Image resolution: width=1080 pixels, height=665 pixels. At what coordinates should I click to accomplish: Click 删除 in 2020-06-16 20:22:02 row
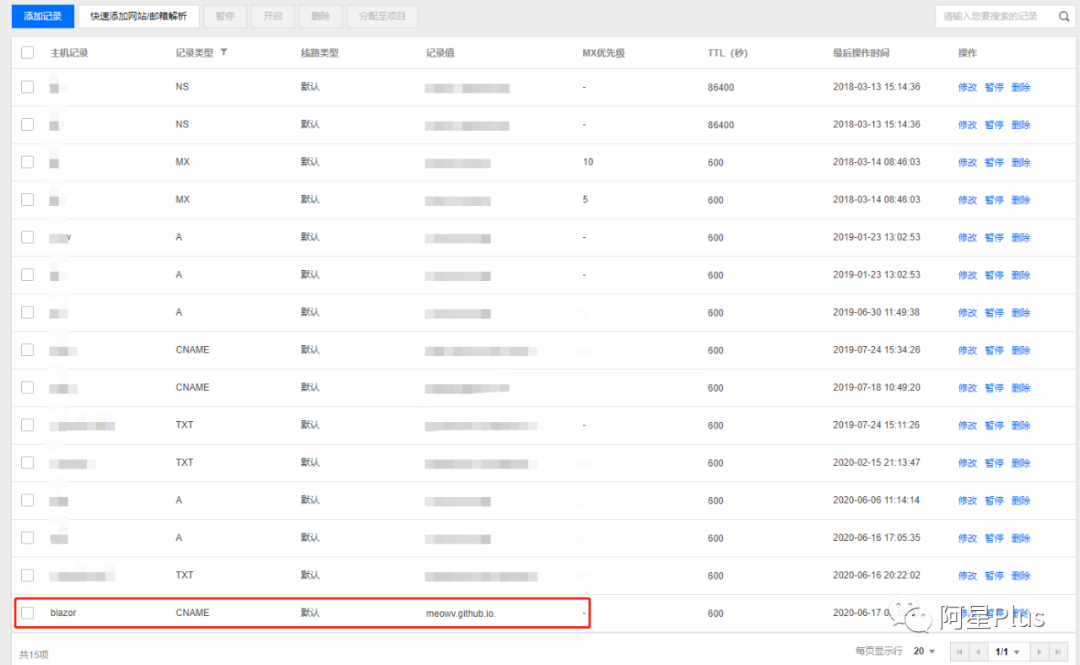pyautogui.click(x=1021, y=575)
